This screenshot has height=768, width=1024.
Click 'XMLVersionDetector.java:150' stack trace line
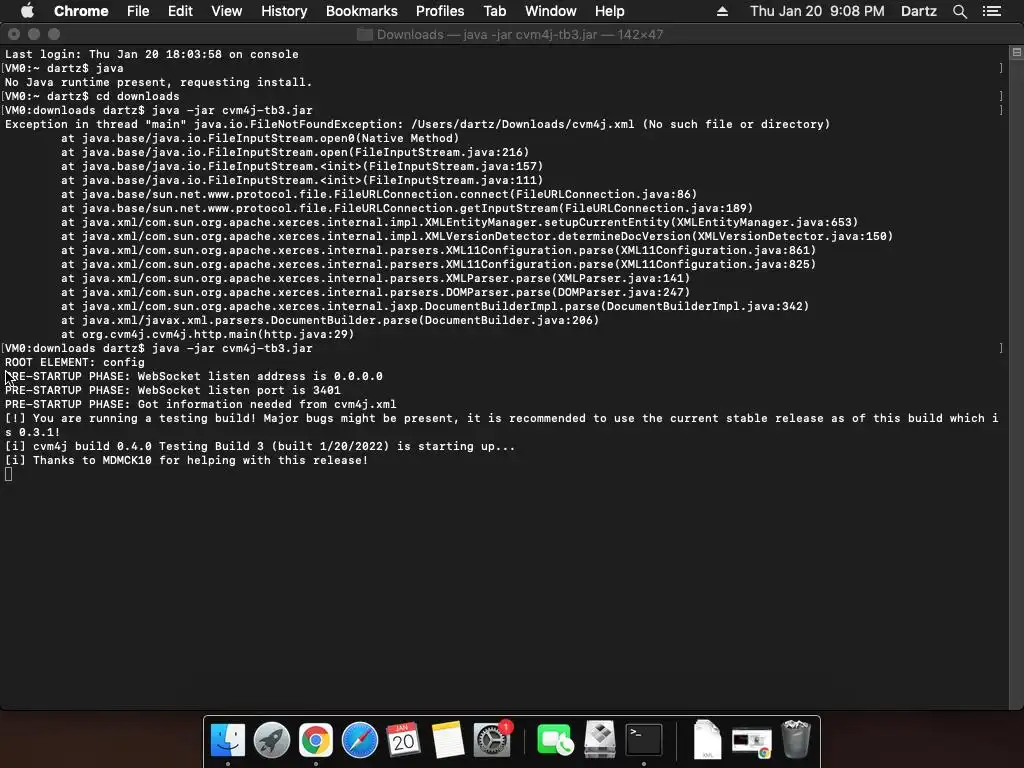[x=477, y=236]
